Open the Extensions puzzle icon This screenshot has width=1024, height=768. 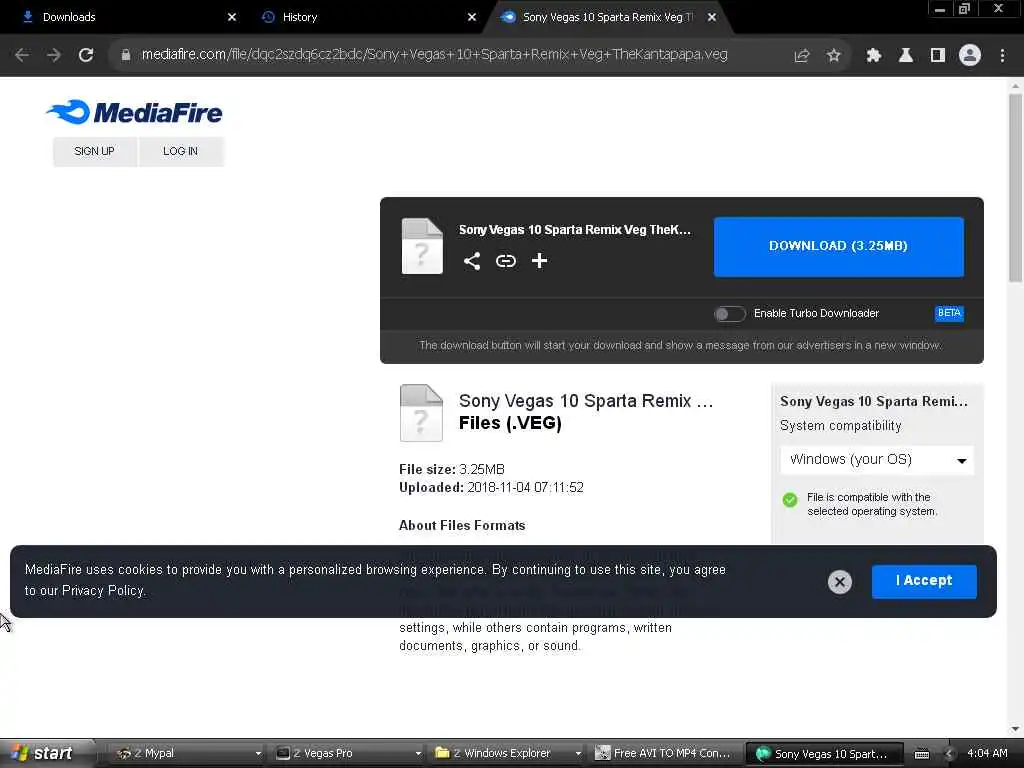pyautogui.click(x=874, y=56)
